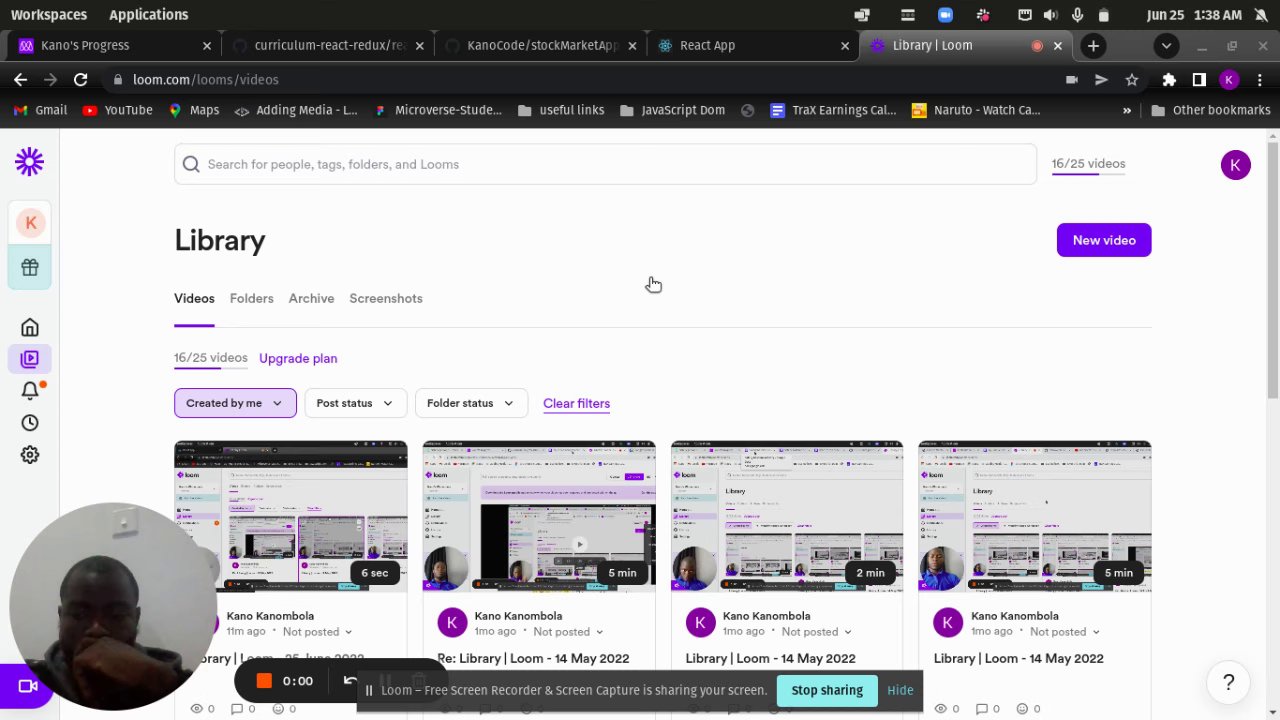Viewport: 1280px width, 720px height.
Task: Open the Chrome three-dot menu
Action: point(1260,79)
